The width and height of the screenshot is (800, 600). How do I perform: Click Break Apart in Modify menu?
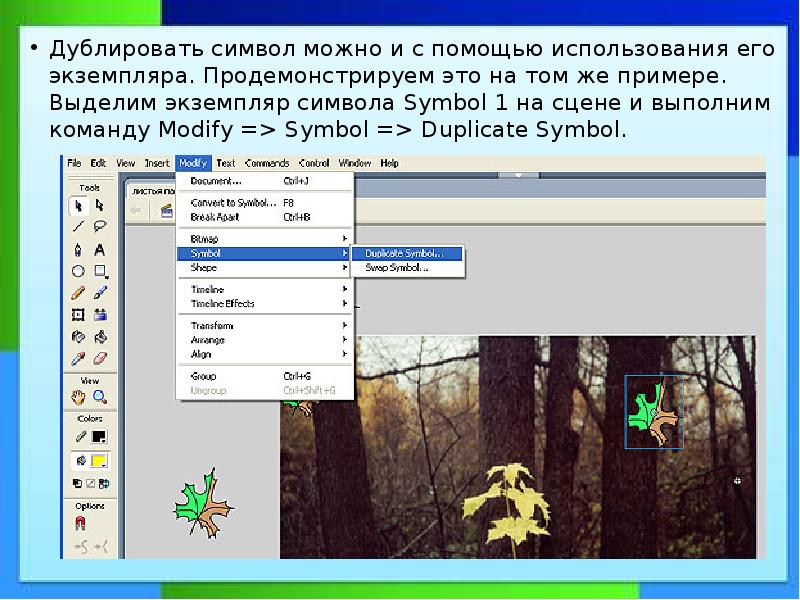coord(215,216)
